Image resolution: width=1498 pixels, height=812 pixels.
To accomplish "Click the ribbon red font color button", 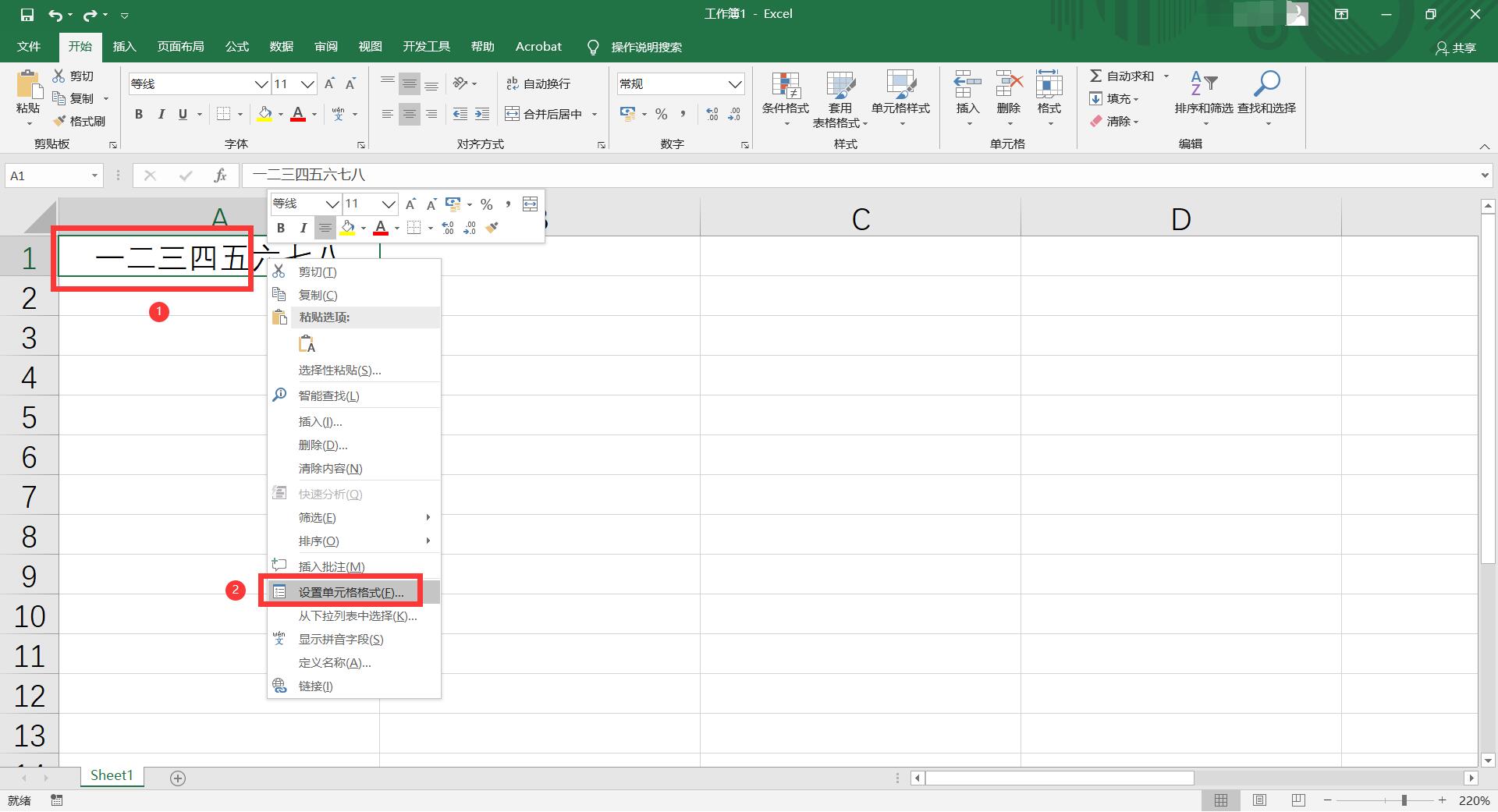I will pyautogui.click(x=298, y=114).
